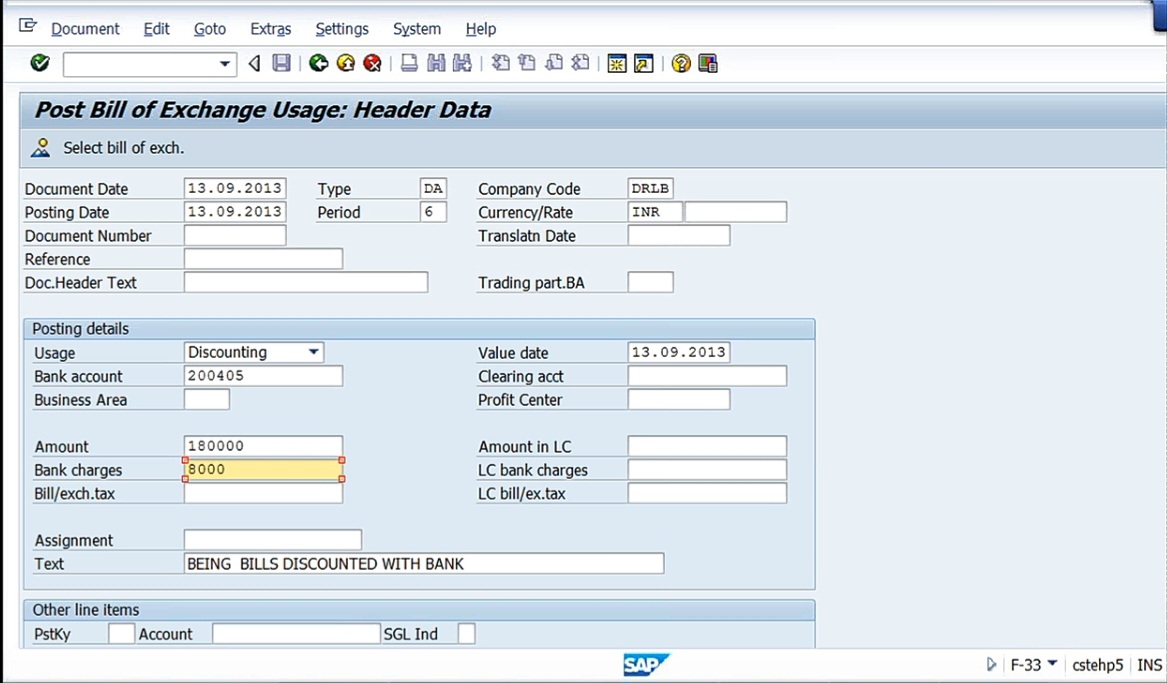Click the Assignment input field
The image size is (1167, 683).
(x=273, y=539)
